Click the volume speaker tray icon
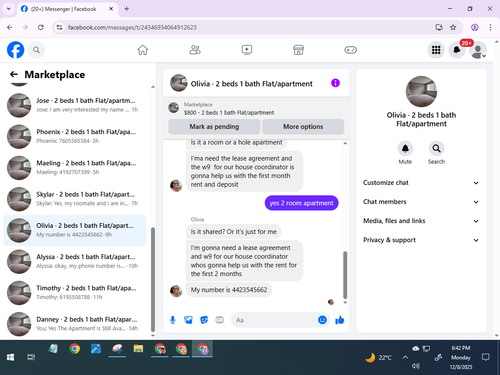The width and height of the screenshot is (500, 375). pos(416,366)
